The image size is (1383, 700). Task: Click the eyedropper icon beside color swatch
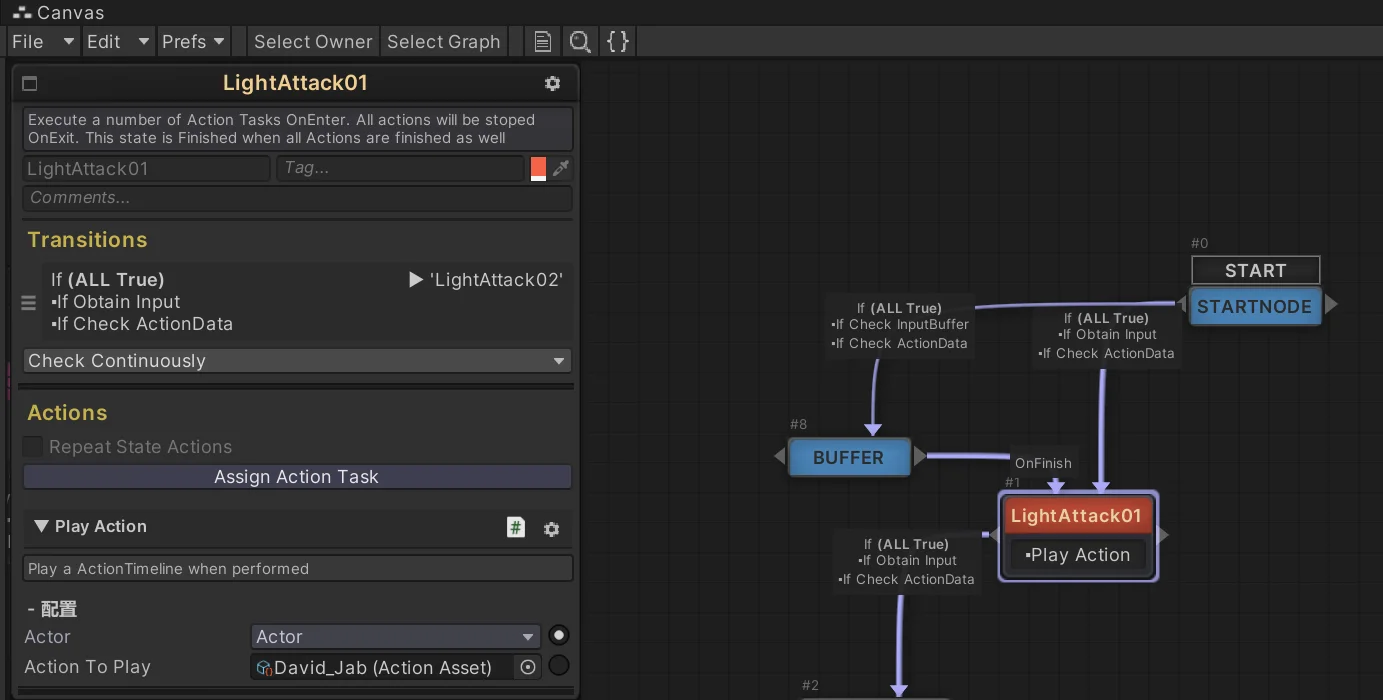pos(561,169)
